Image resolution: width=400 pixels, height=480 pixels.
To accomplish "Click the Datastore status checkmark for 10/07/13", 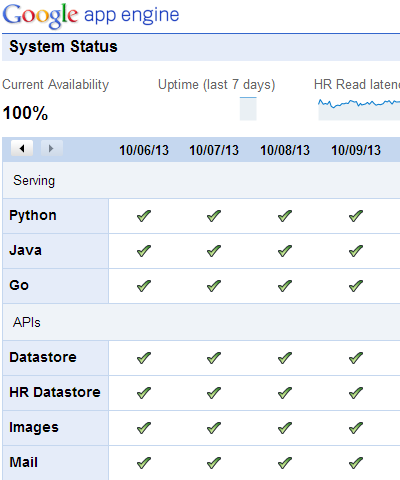I will point(214,358).
